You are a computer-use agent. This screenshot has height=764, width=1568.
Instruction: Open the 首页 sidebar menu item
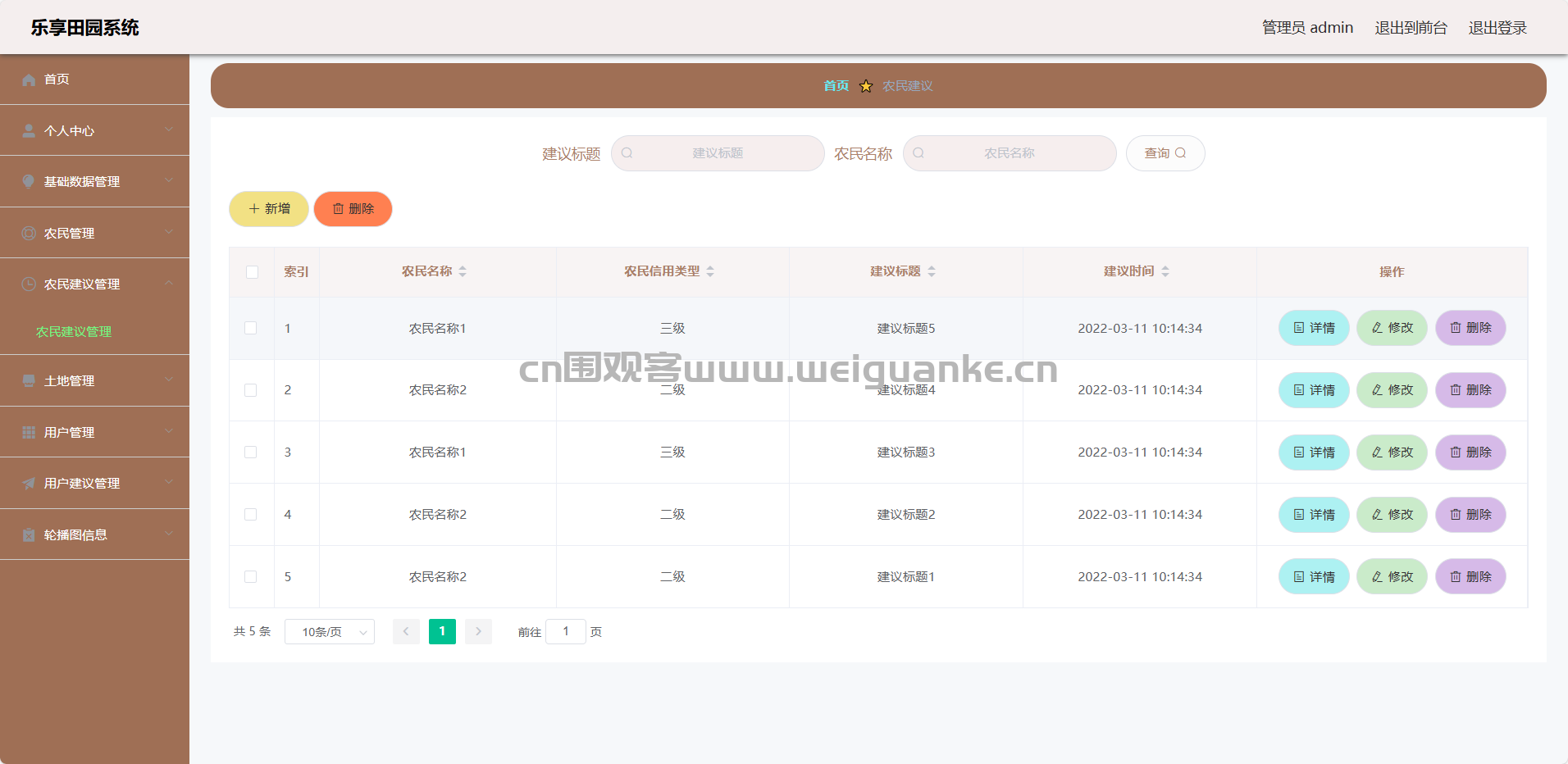coord(94,80)
